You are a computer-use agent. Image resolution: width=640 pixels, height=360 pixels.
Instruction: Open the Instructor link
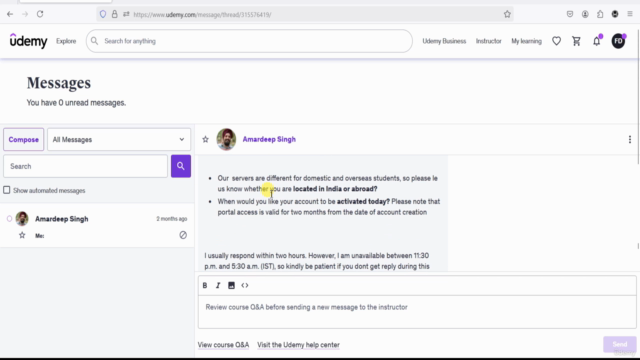489,41
